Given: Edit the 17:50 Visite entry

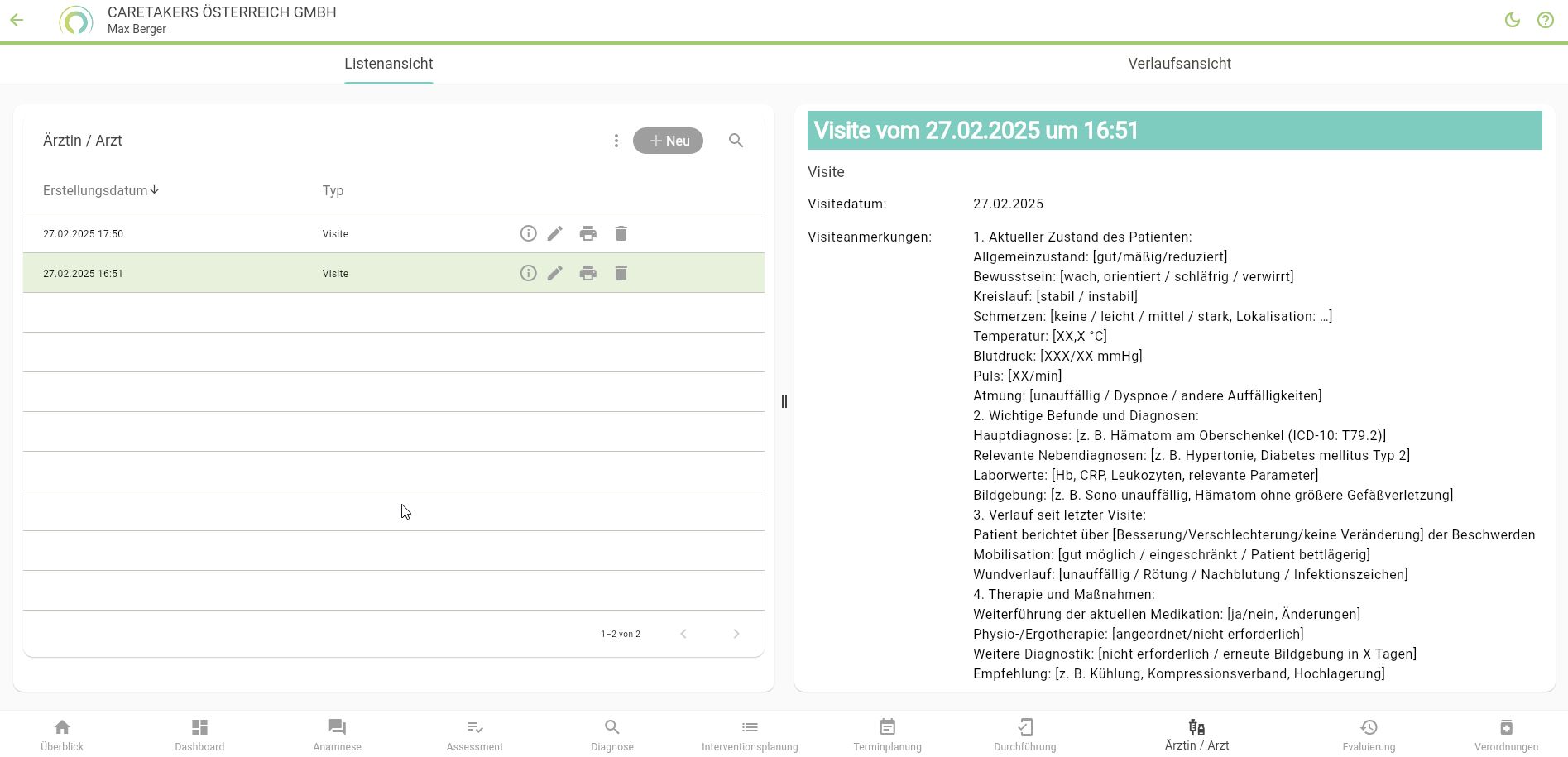Looking at the screenshot, I should [x=554, y=233].
